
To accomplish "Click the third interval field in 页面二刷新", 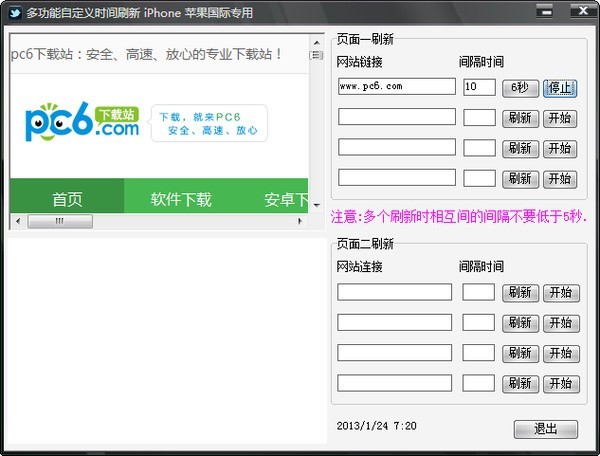I will tap(479, 353).
